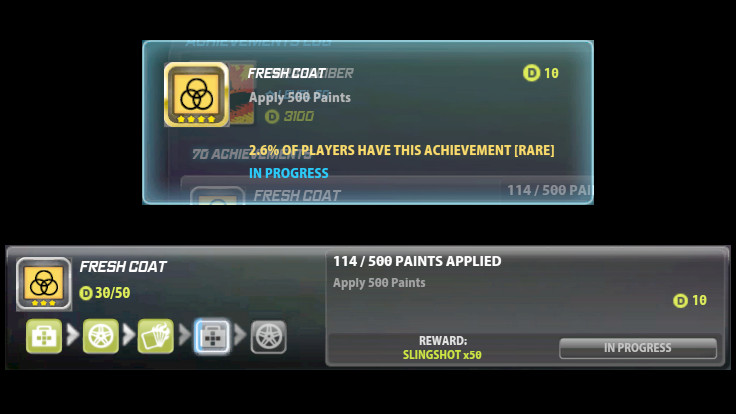The width and height of the screenshot is (736, 414).
Task: Click the FRESH COAT title in bottom panel
Action: click(x=123, y=267)
